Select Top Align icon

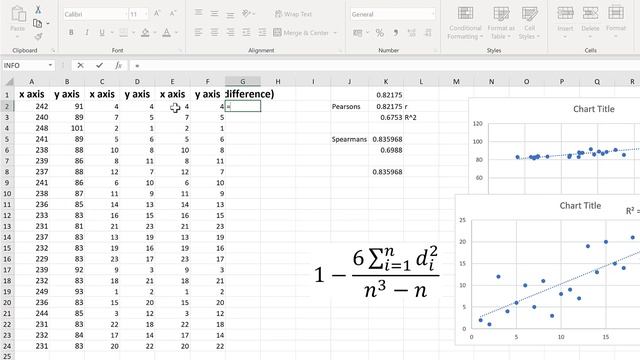coord(198,13)
